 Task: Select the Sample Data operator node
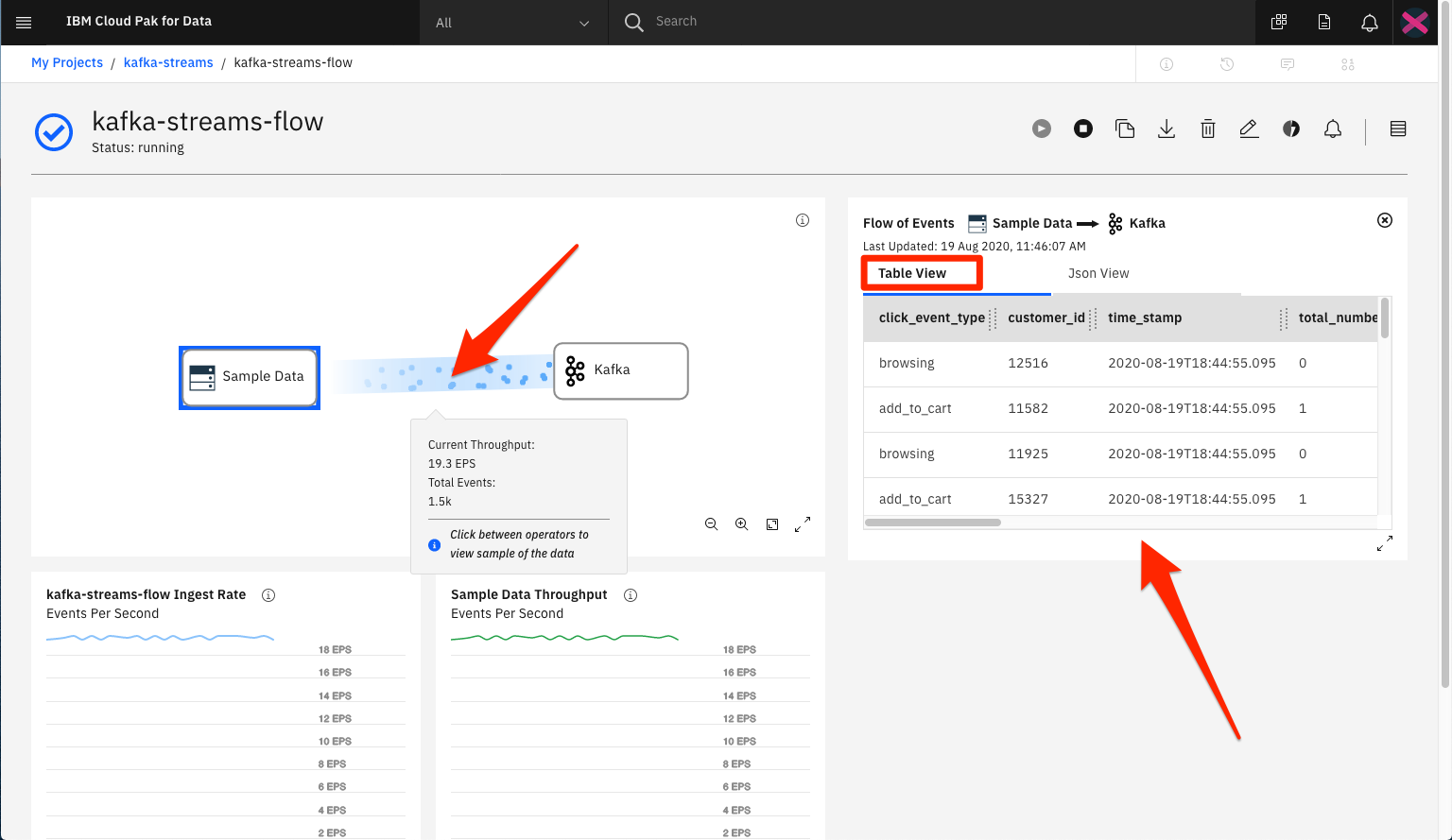tap(250, 377)
